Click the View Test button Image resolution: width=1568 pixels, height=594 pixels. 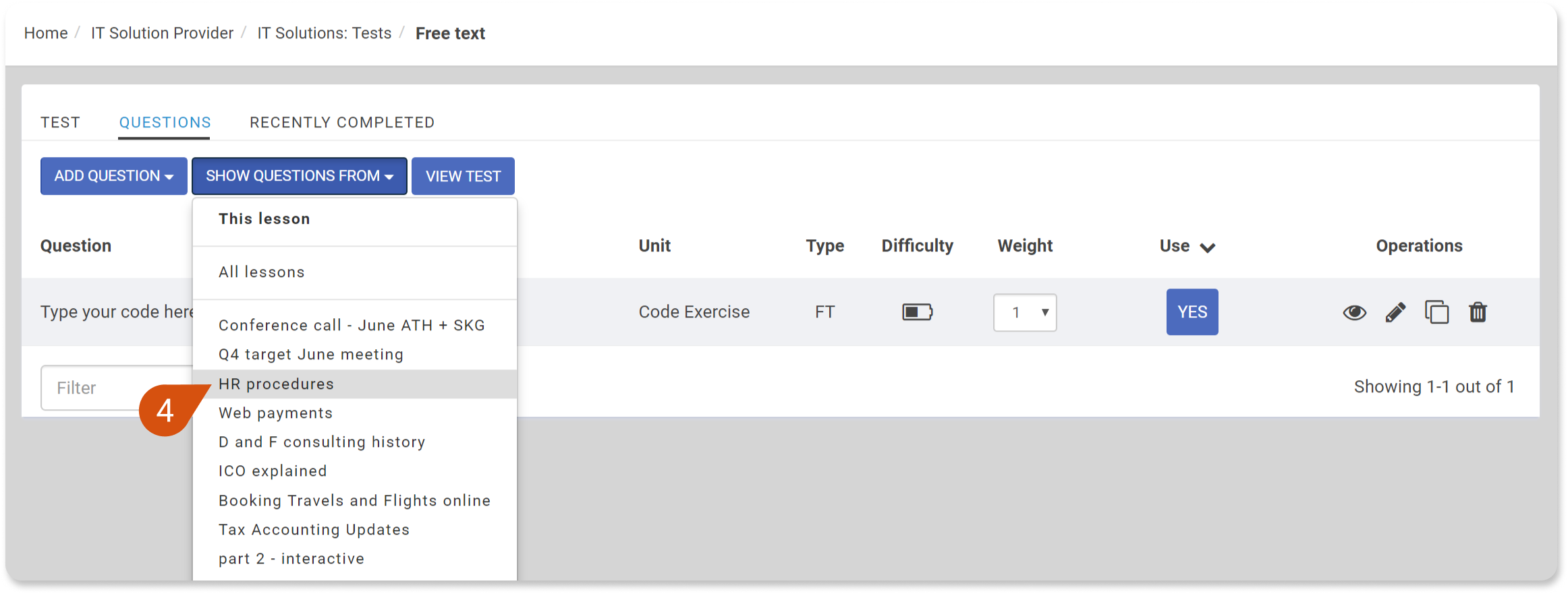pyautogui.click(x=463, y=176)
